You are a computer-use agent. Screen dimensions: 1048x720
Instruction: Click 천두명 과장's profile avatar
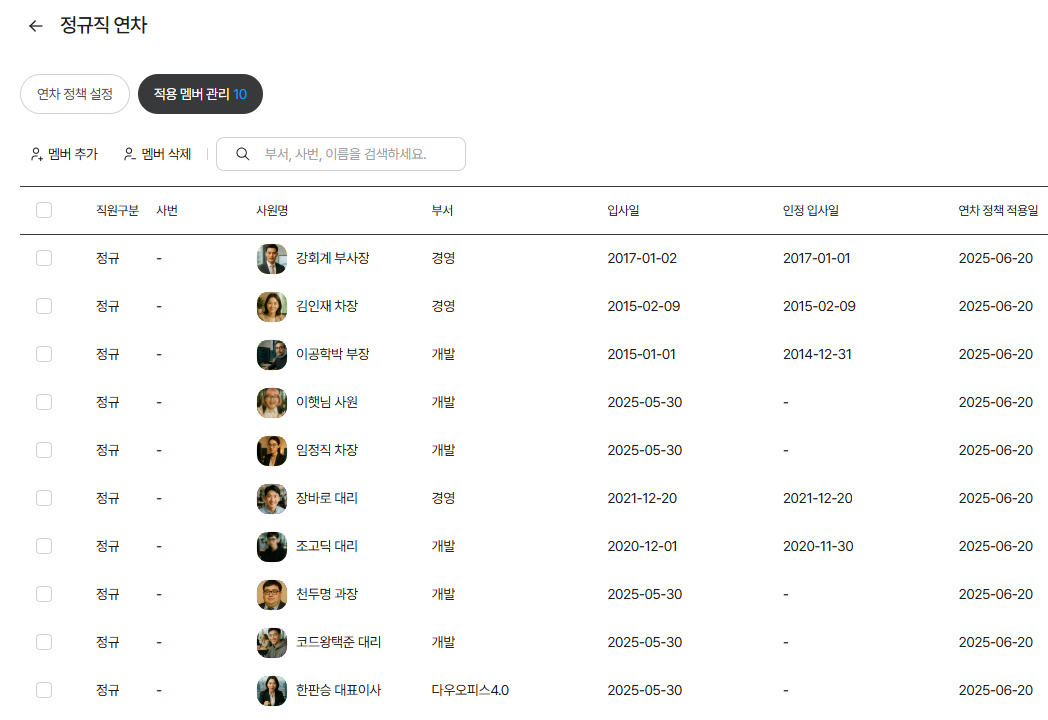[x=272, y=595]
